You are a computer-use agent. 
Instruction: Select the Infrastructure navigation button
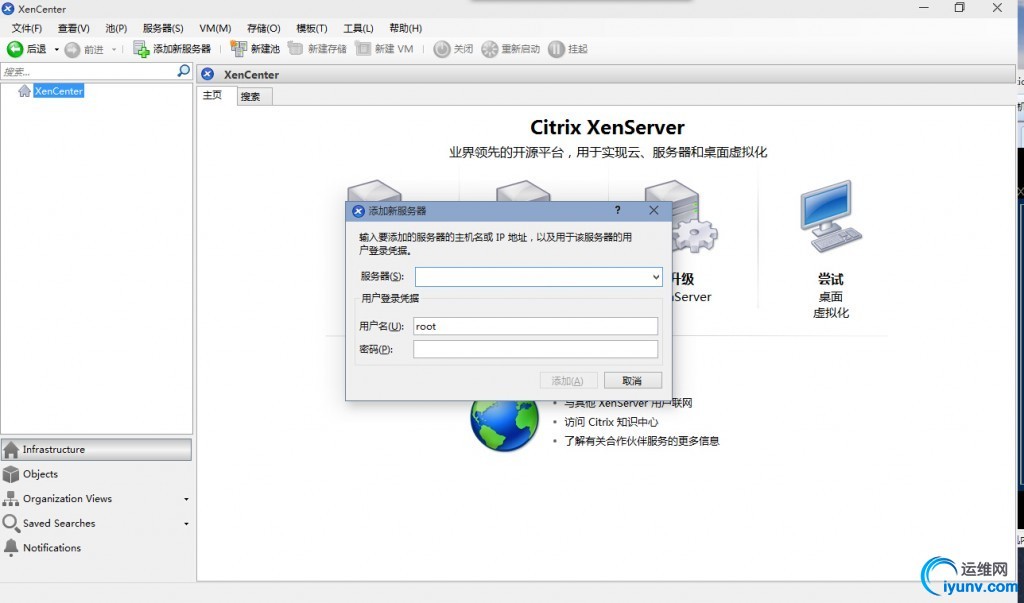pyautogui.click(x=97, y=449)
